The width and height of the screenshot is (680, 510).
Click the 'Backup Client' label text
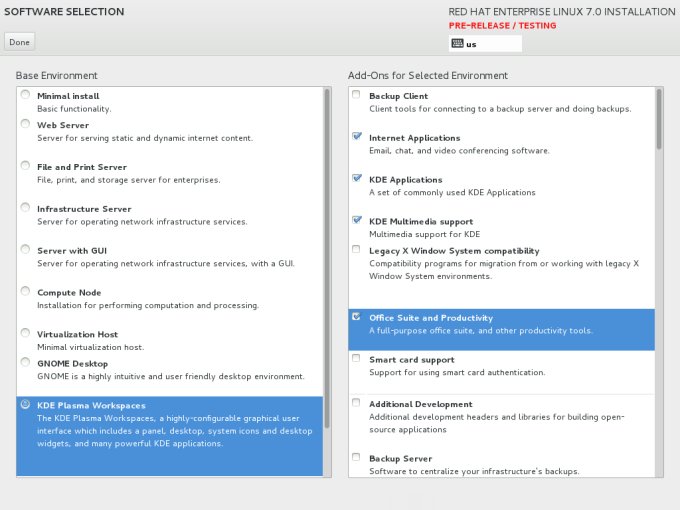399,96
